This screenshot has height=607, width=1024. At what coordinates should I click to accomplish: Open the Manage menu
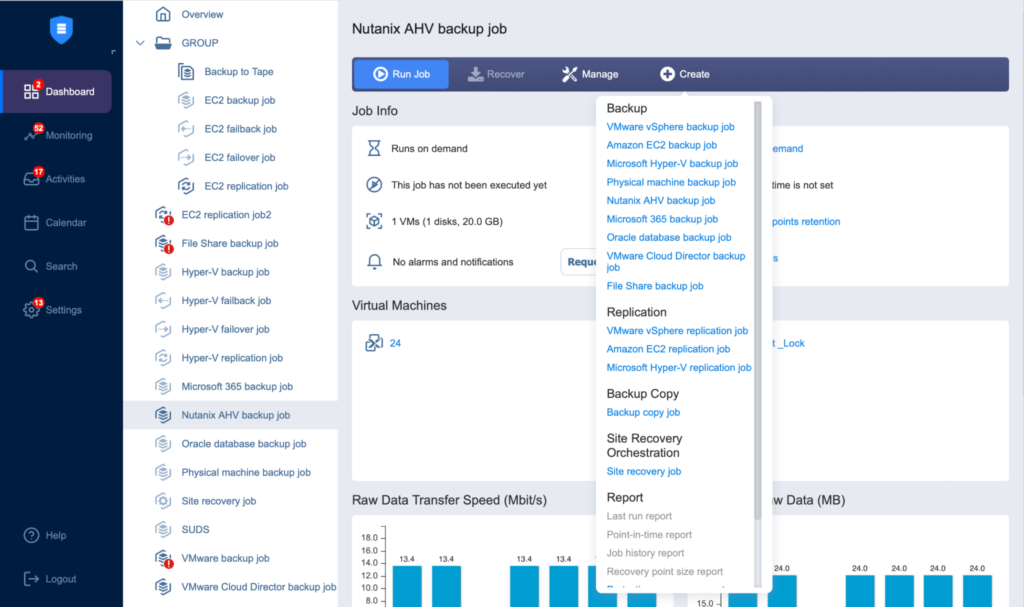click(x=590, y=74)
